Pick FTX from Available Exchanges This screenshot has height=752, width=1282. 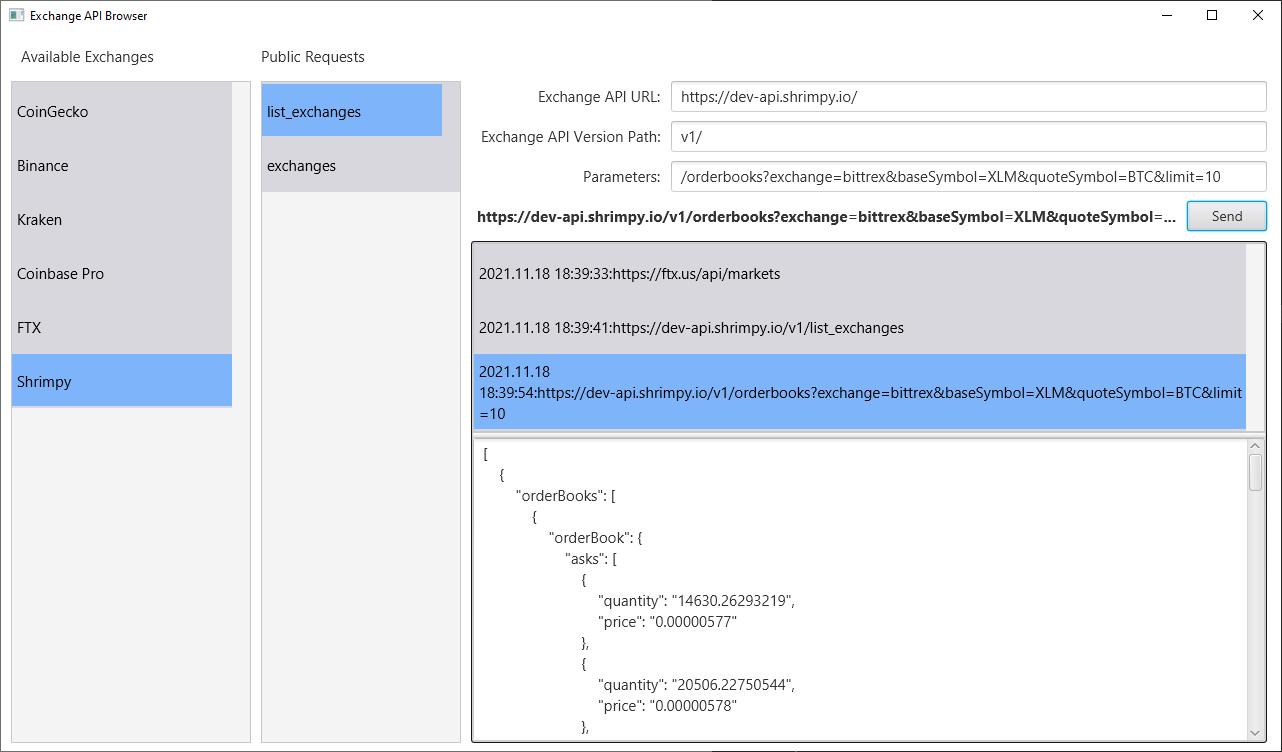click(121, 328)
